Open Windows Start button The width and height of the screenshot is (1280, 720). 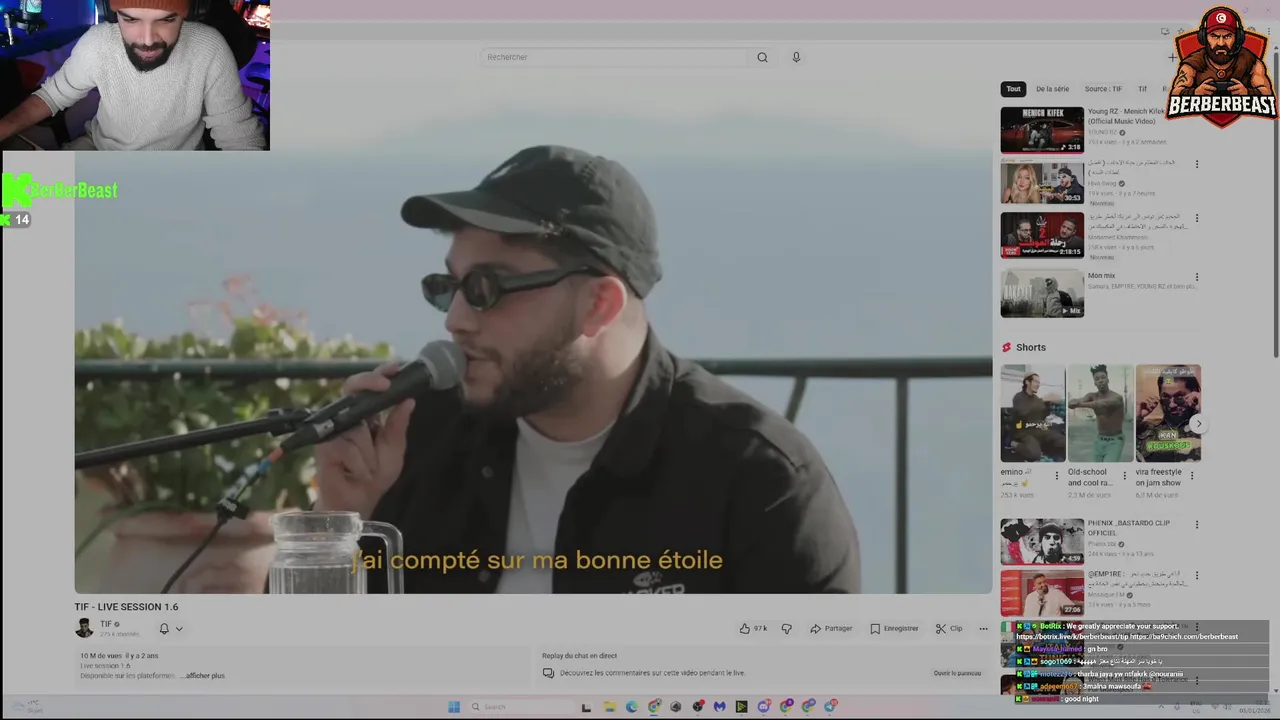(x=453, y=706)
